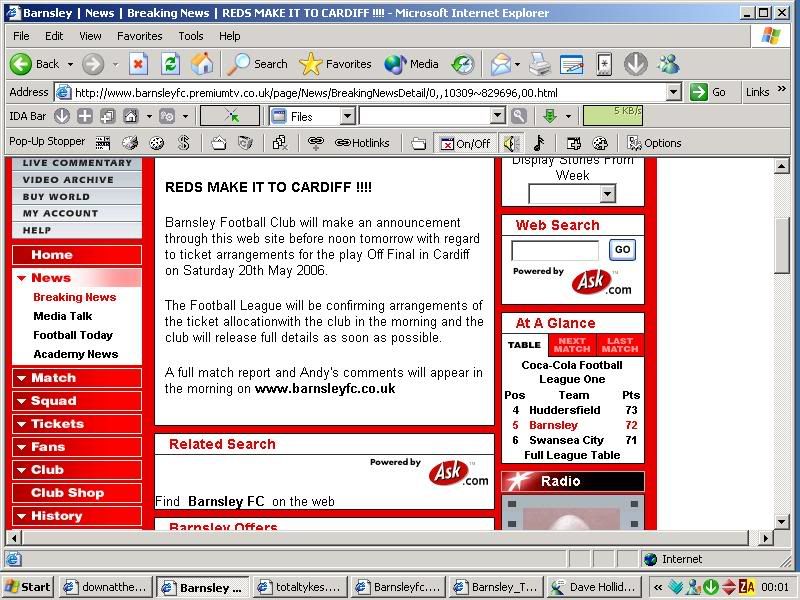Click the grey download arrow toolbar icon
The height and width of the screenshot is (600, 800).
pyautogui.click(x=636, y=64)
